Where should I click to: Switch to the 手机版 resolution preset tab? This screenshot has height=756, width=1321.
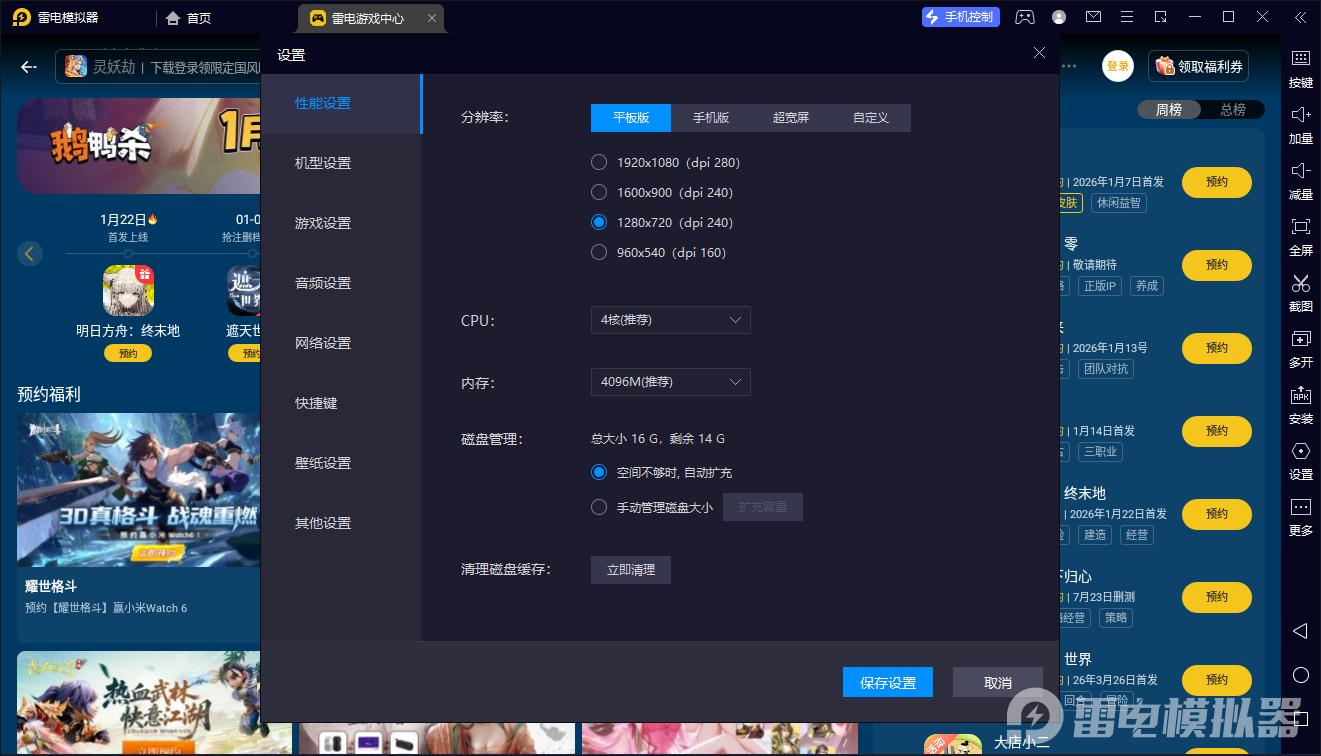tap(710, 117)
